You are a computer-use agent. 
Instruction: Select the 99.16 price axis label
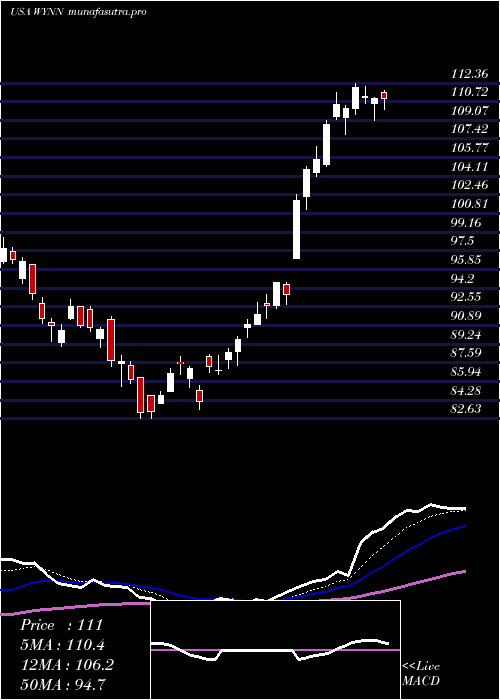[467, 223]
